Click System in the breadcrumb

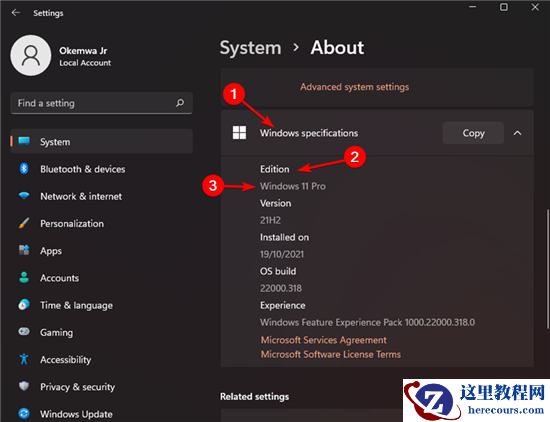coord(250,48)
